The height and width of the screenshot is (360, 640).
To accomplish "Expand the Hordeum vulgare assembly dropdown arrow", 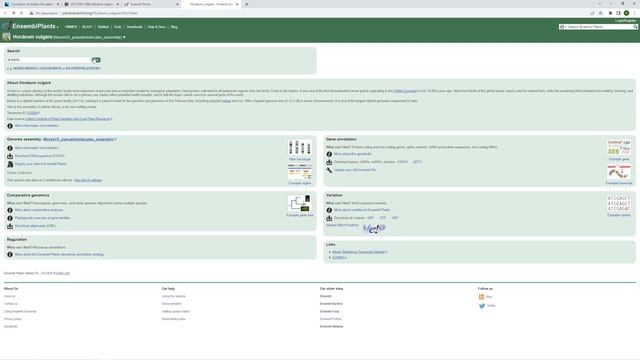I will pos(124,37).
